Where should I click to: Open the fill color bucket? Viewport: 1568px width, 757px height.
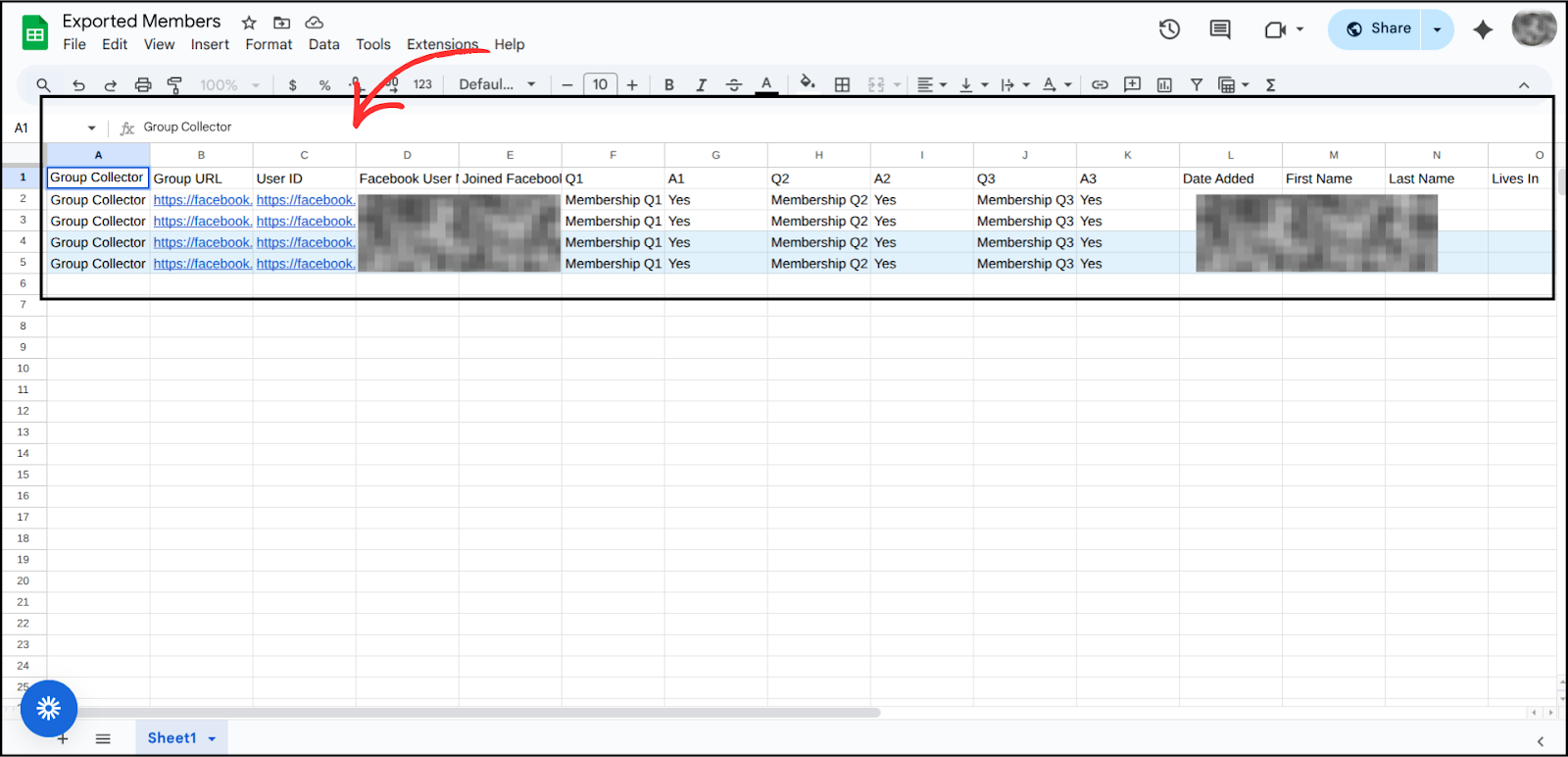tap(808, 83)
